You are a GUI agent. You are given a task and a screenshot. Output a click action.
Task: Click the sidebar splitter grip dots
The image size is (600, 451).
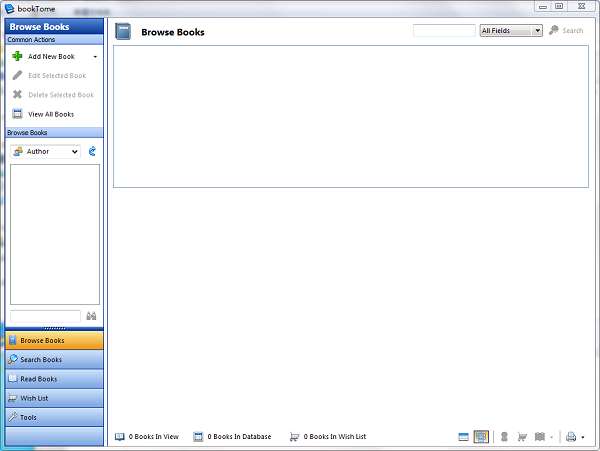pyautogui.click(x=54, y=329)
